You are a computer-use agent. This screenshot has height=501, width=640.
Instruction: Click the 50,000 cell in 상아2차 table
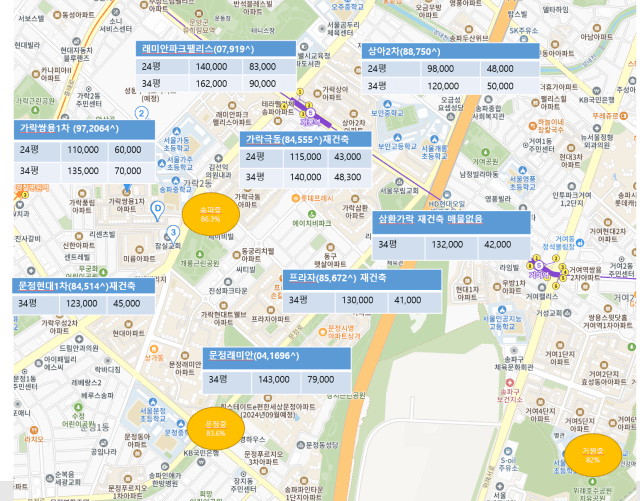[x=510, y=87]
